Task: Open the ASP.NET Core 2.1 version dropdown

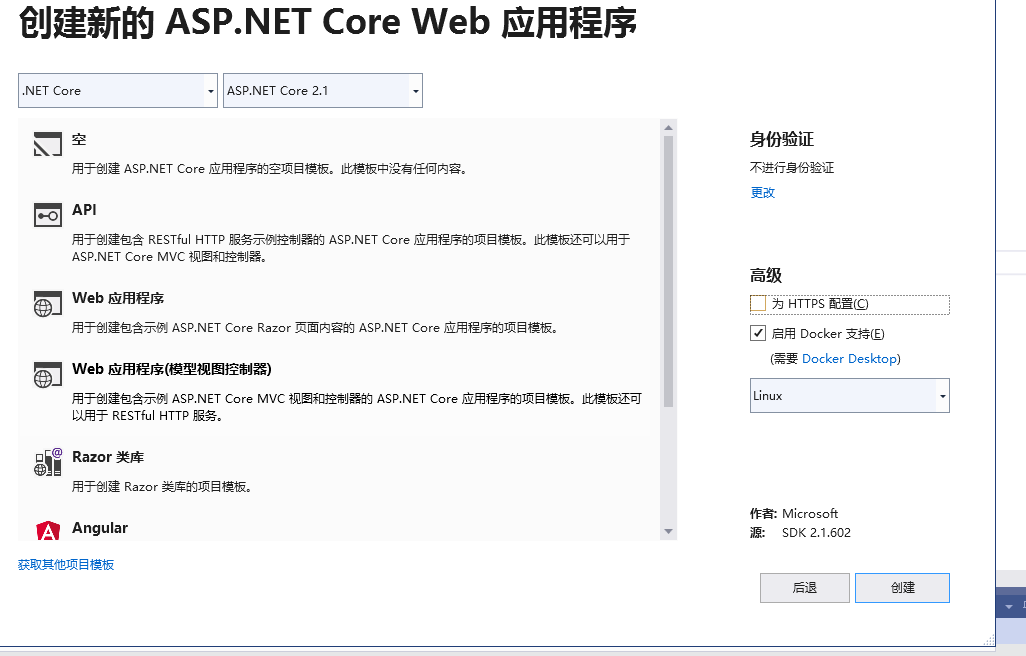Action: coord(323,90)
